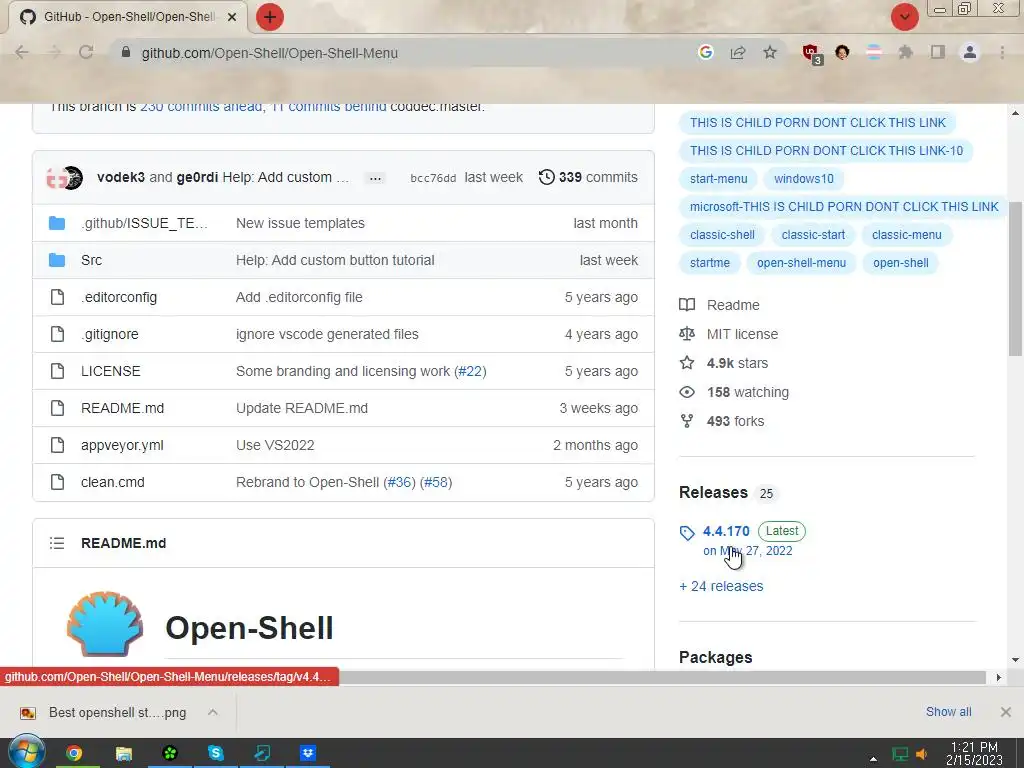Select the open-shell-menu topic tag
Screen dimensions: 1024x768
point(801,263)
